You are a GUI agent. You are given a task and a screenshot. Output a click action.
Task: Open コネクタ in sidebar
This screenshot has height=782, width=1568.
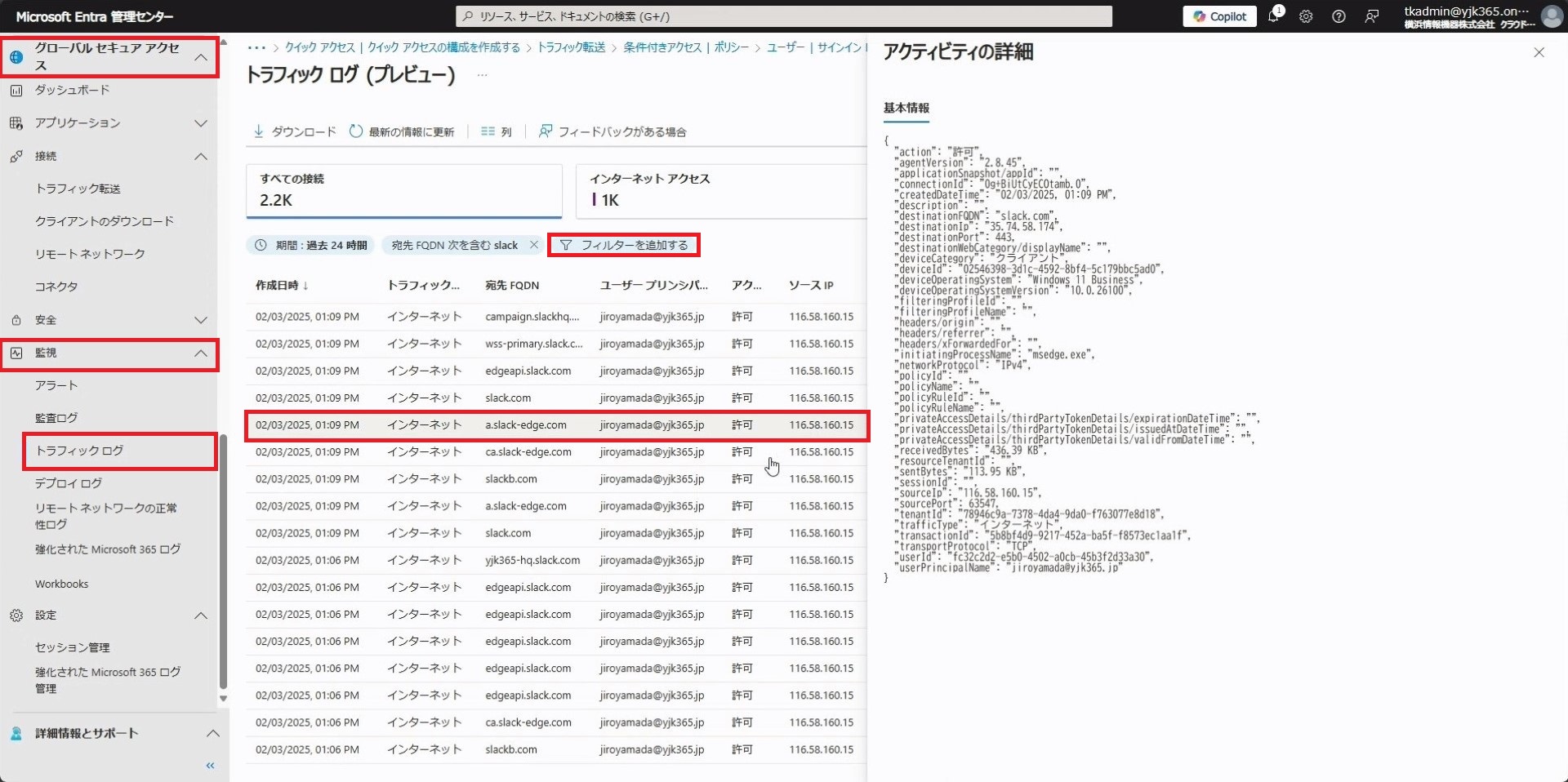click(x=56, y=287)
